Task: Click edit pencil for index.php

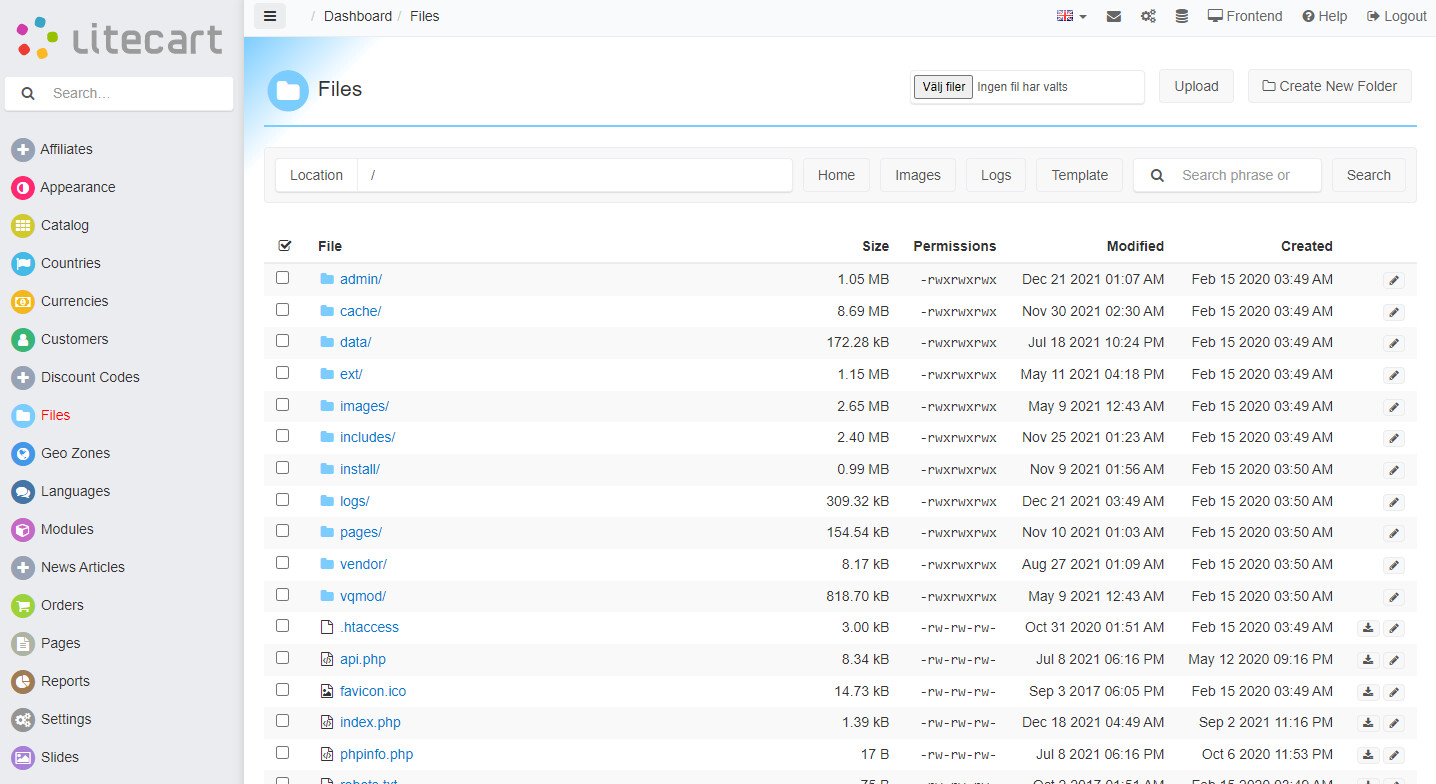Action: click(1394, 723)
